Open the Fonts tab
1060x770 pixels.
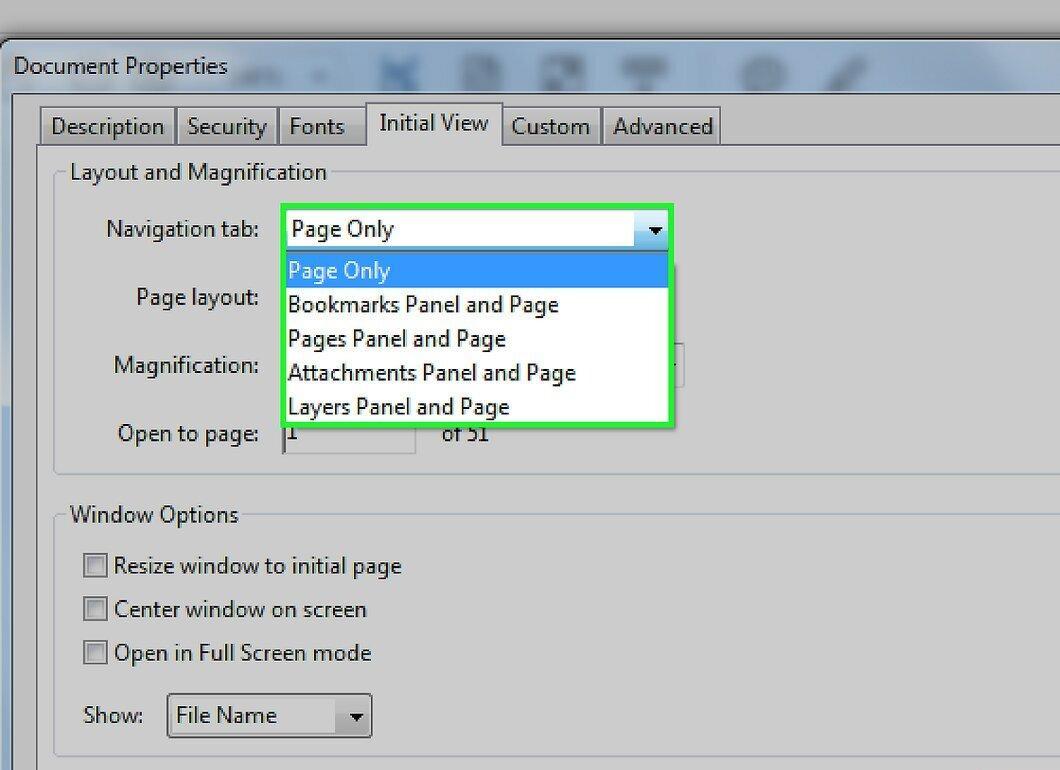[x=317, y=126]
